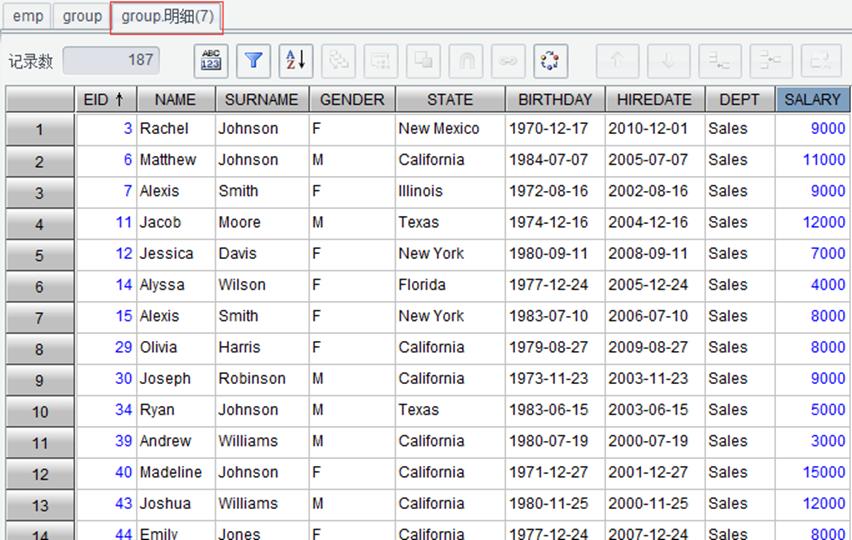Click the colorful circular dots icon
The width and height of the screenshot is (852, 540).
550,60
